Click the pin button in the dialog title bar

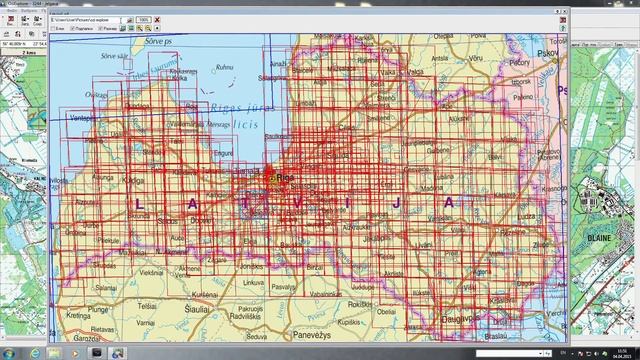point(558,11)
